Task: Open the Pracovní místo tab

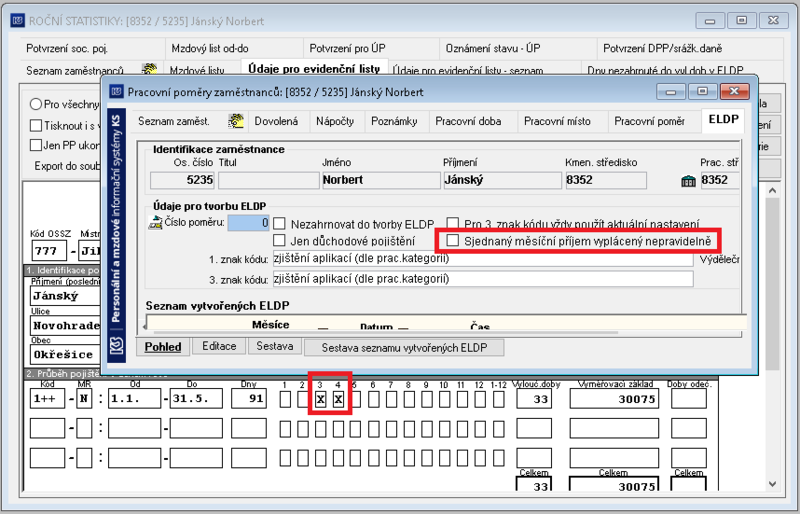Action: click(x=557, y=121)
